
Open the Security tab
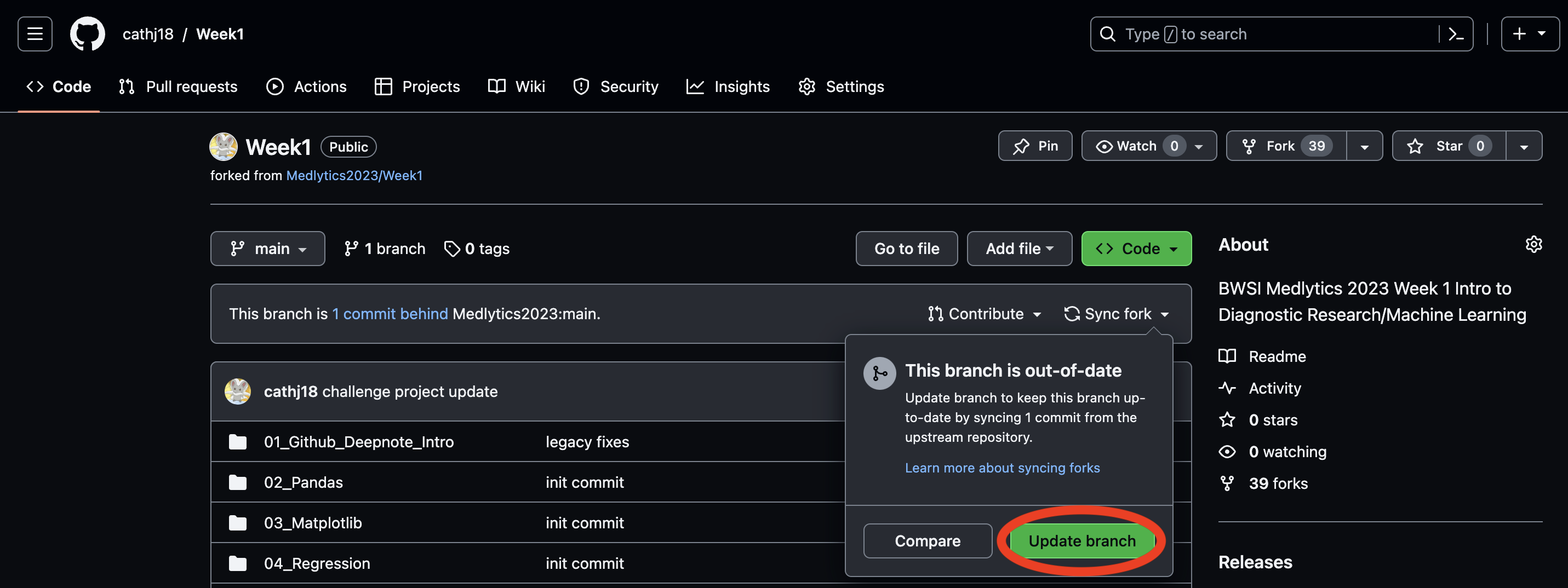pyautogui.click(x=616, y=87)
